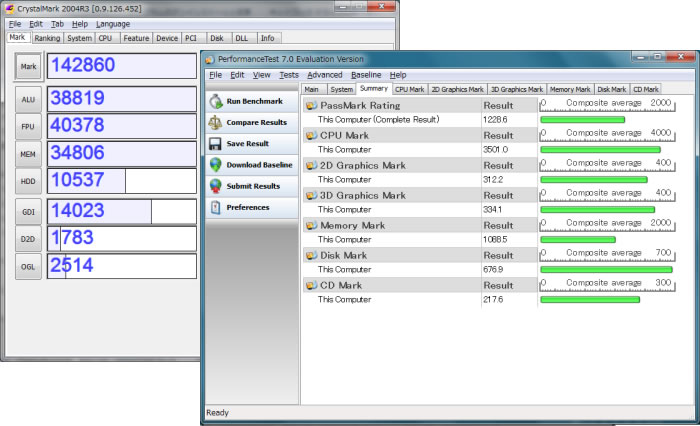
Task: Click the PassMark Rating row icon
Action: (x=311, y=106)
